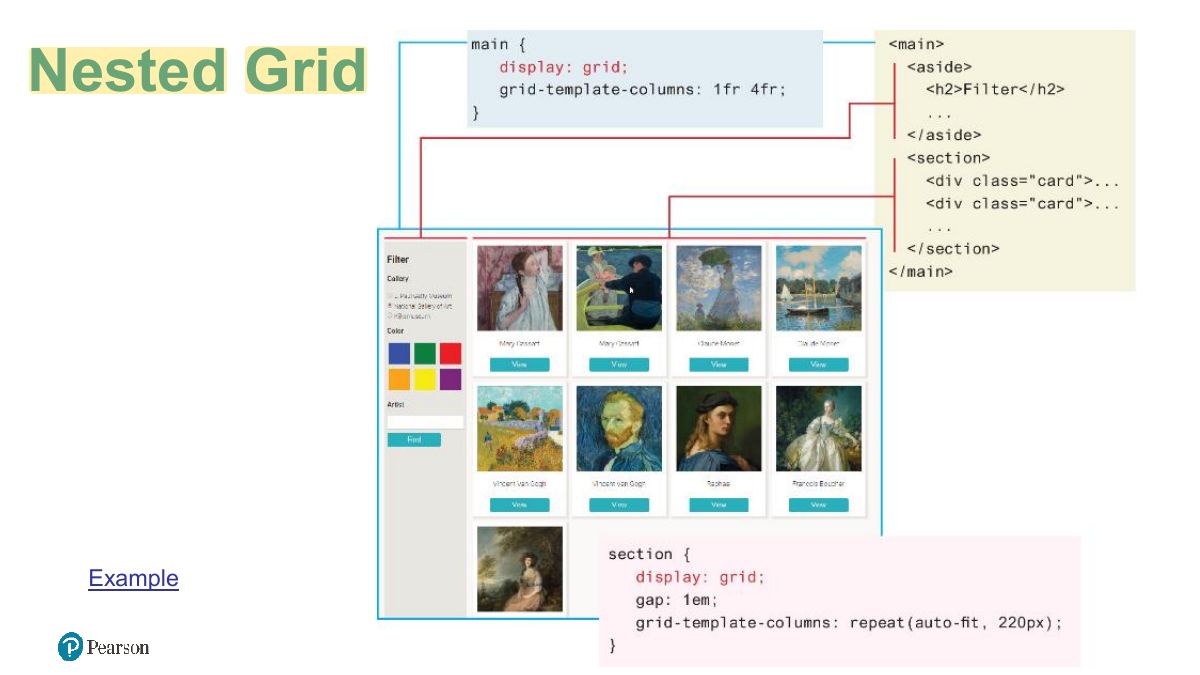Select the National Gallery of Art radio button
This screenshot has width=1200, height=675.
tap(390, 306)
